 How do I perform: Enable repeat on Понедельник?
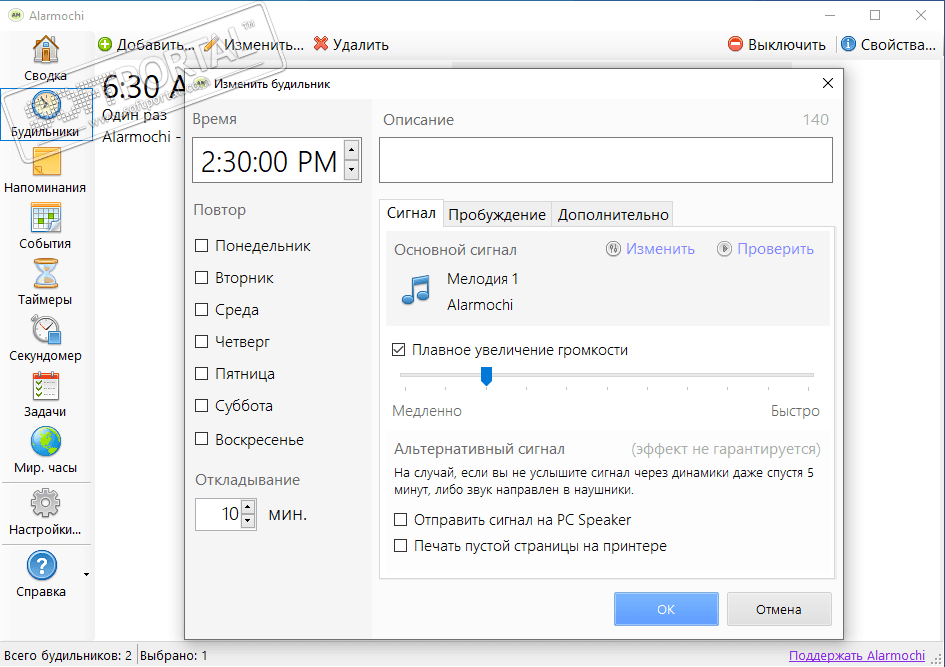[x=202, y=246]
